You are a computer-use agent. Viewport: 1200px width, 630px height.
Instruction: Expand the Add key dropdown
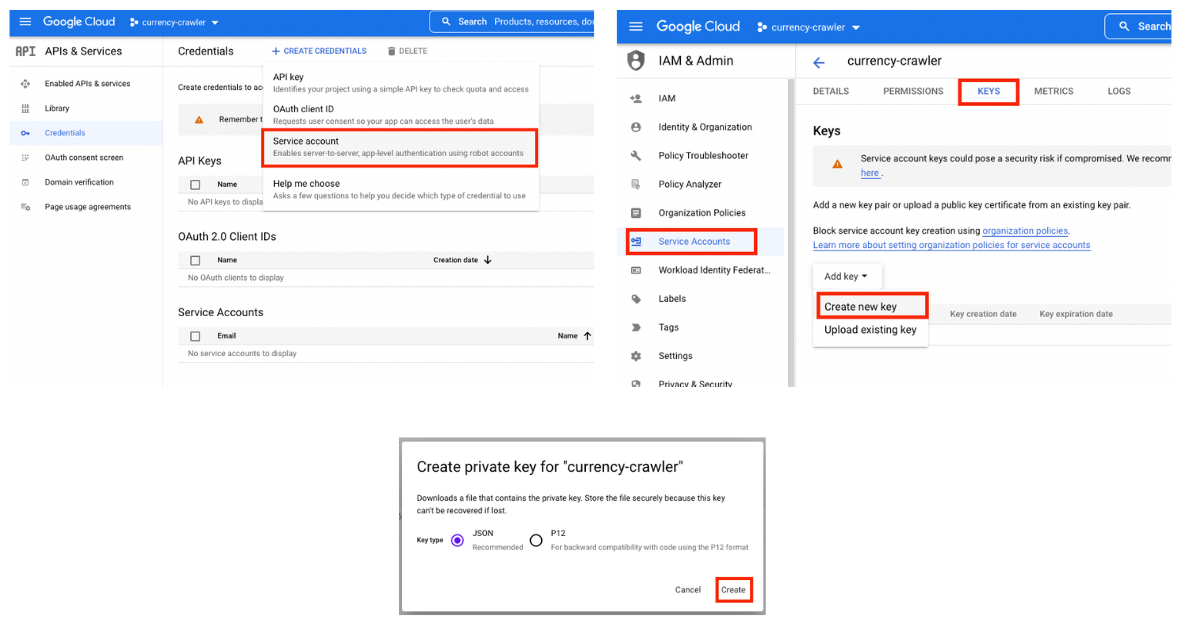point(846,277)
